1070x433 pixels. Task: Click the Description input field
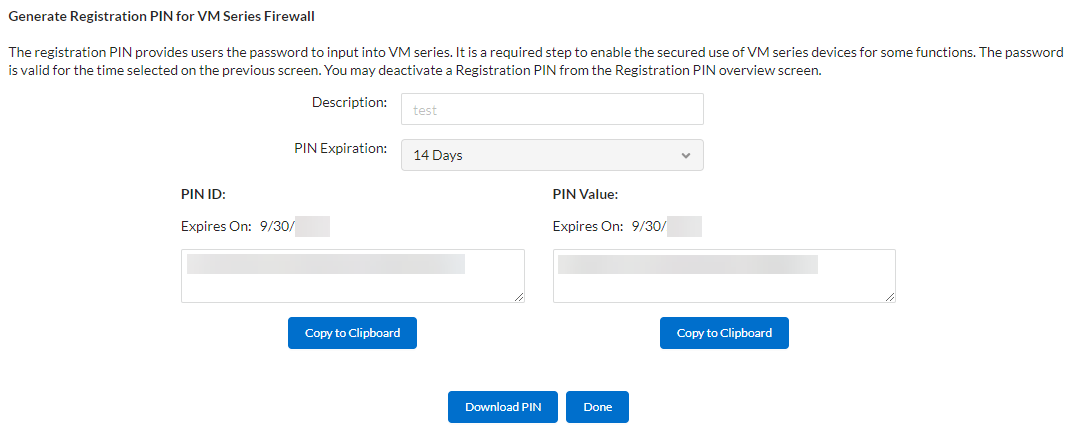[x=552, y=110]
